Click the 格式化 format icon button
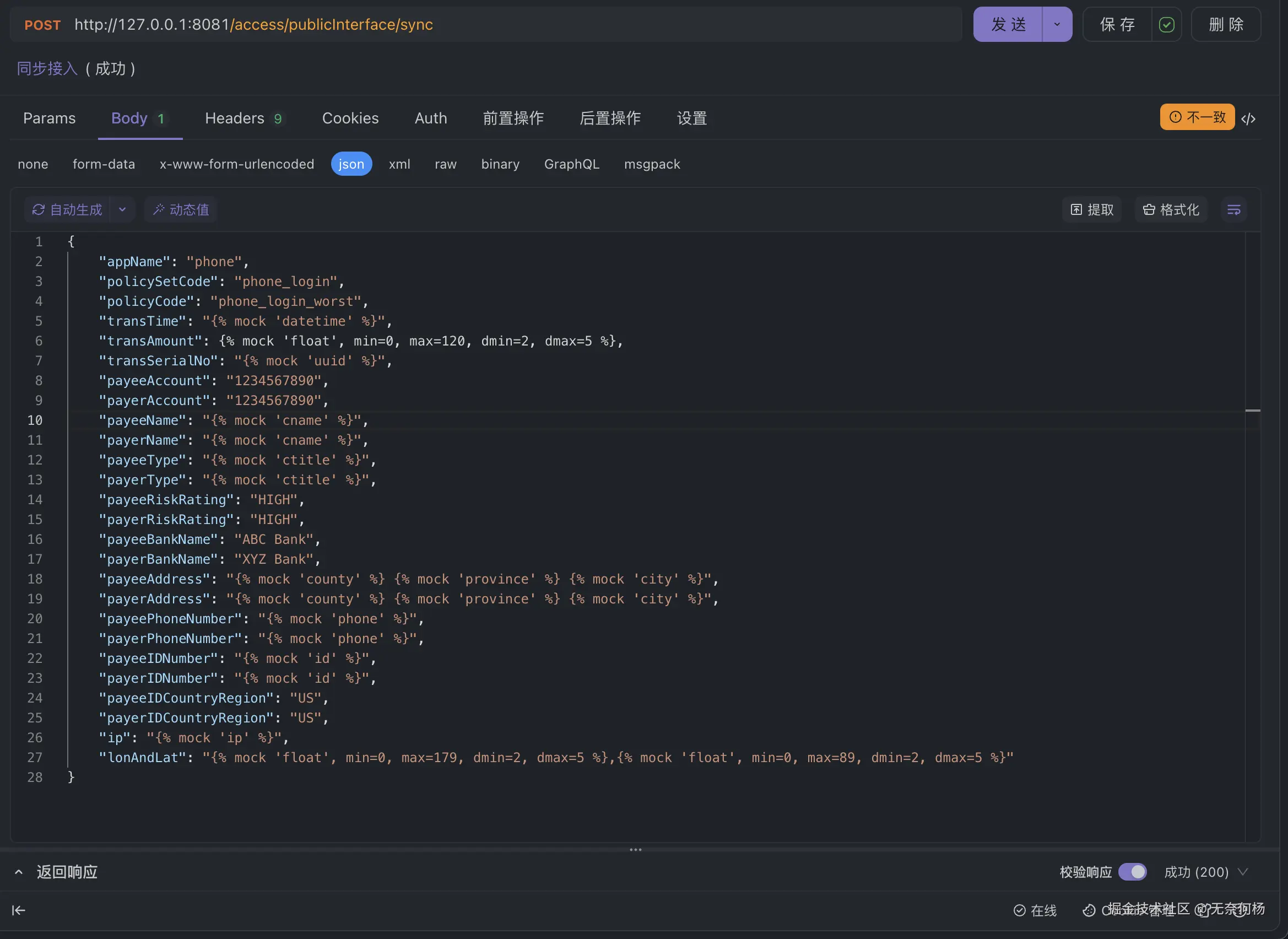 coord(1171,210)
